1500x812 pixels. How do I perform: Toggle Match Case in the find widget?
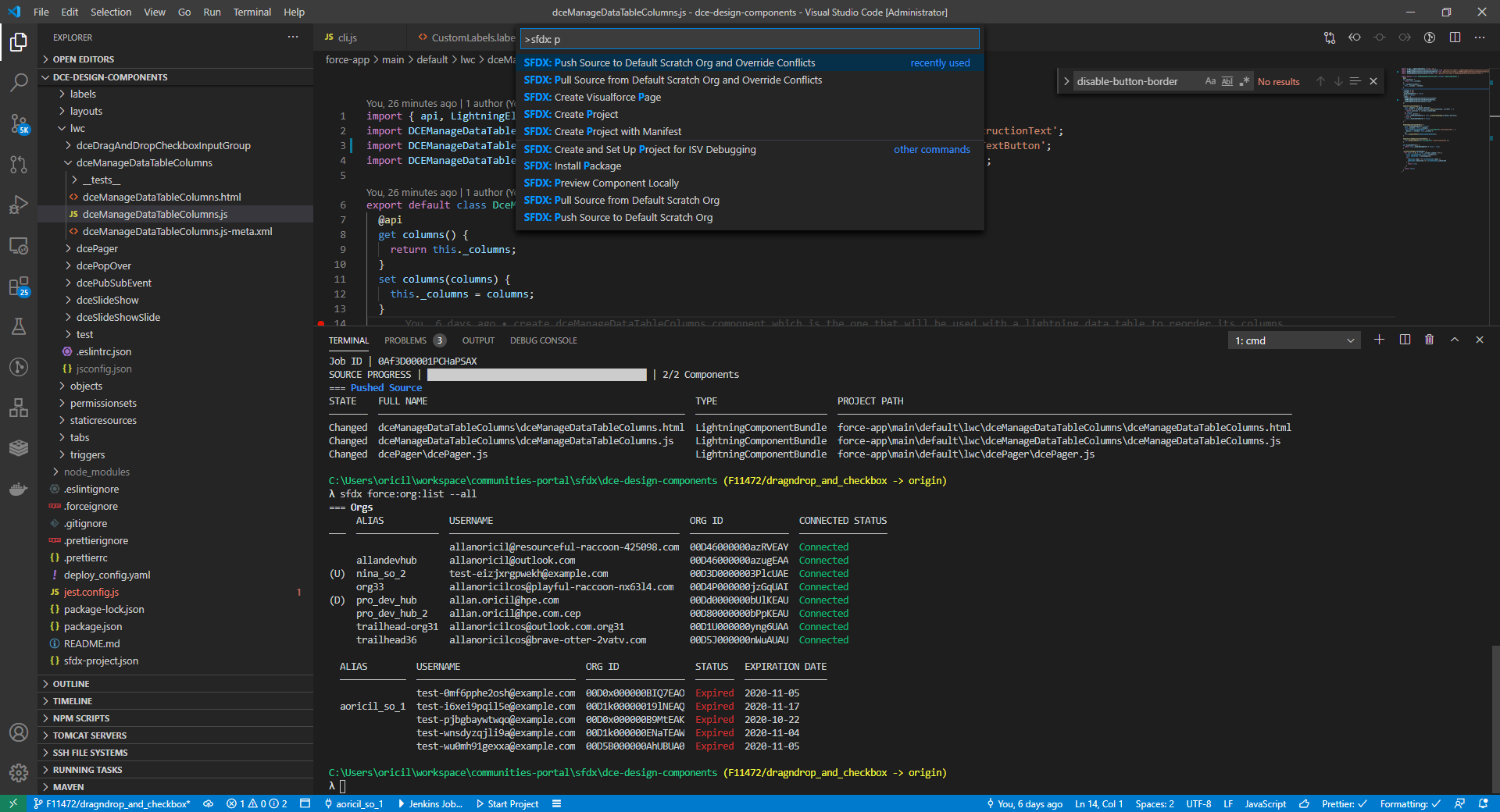click(1210, 81)
